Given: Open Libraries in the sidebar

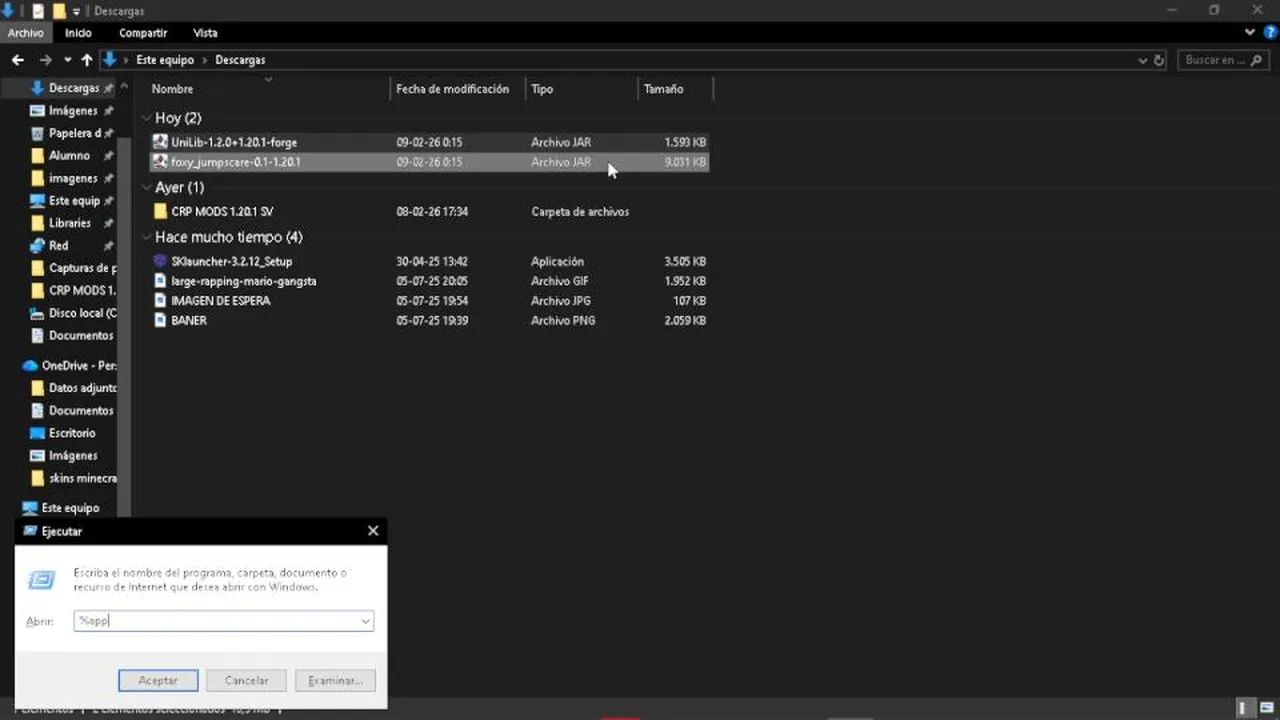Looking at the screenshot, I should pos(70,223).
